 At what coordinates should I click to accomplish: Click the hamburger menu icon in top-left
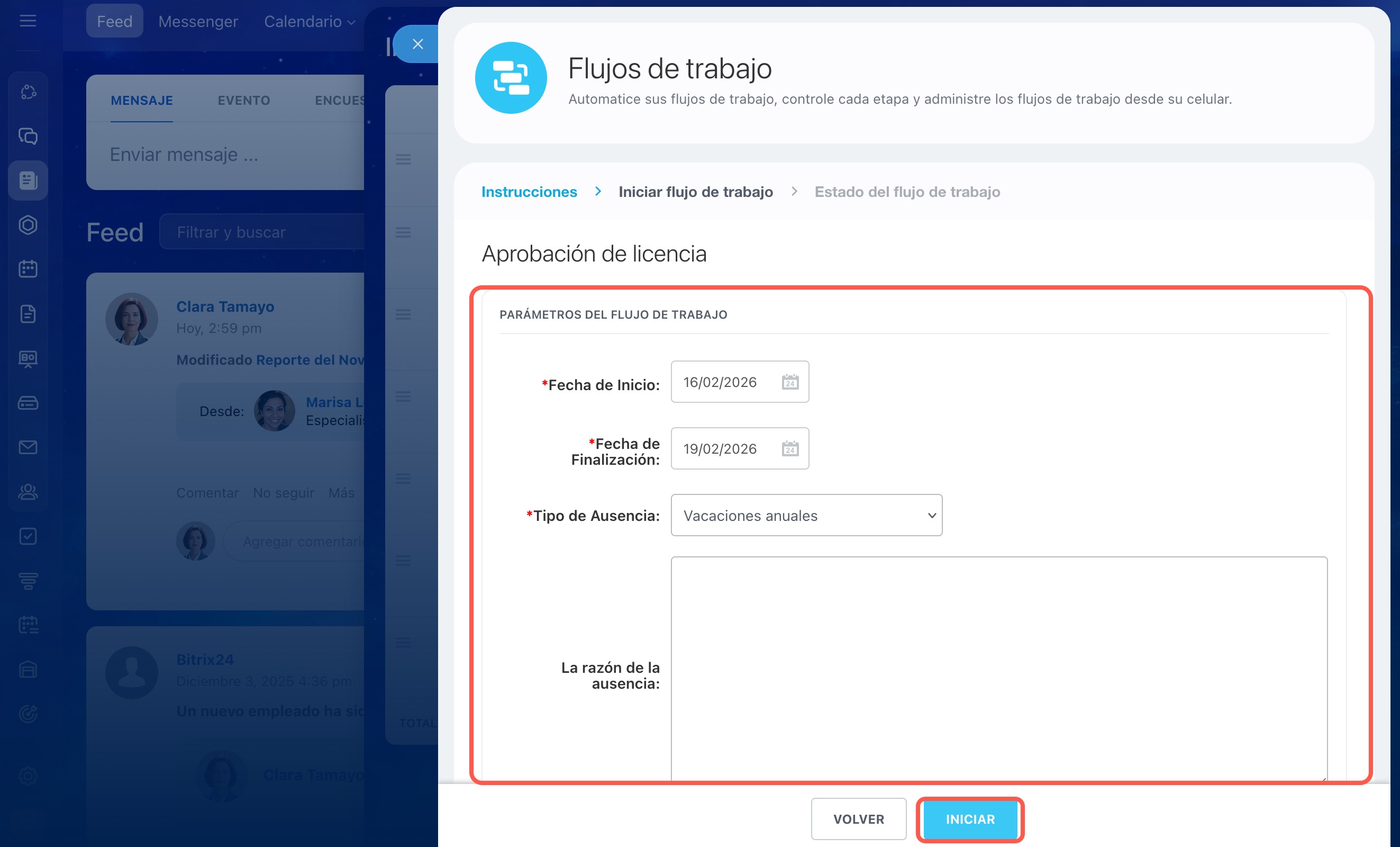tap(28, 21)
